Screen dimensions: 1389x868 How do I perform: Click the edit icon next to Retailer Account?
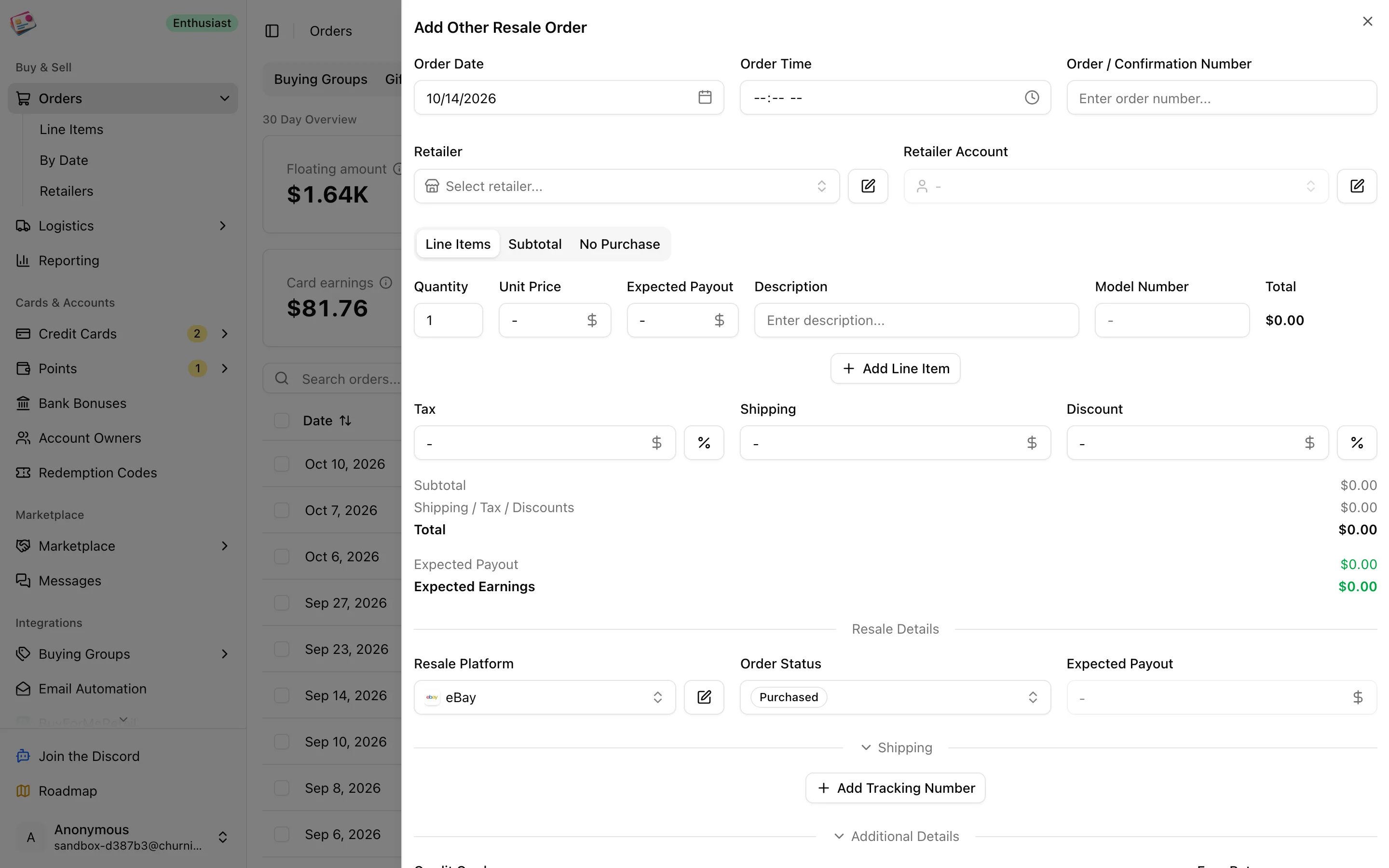1357,186
